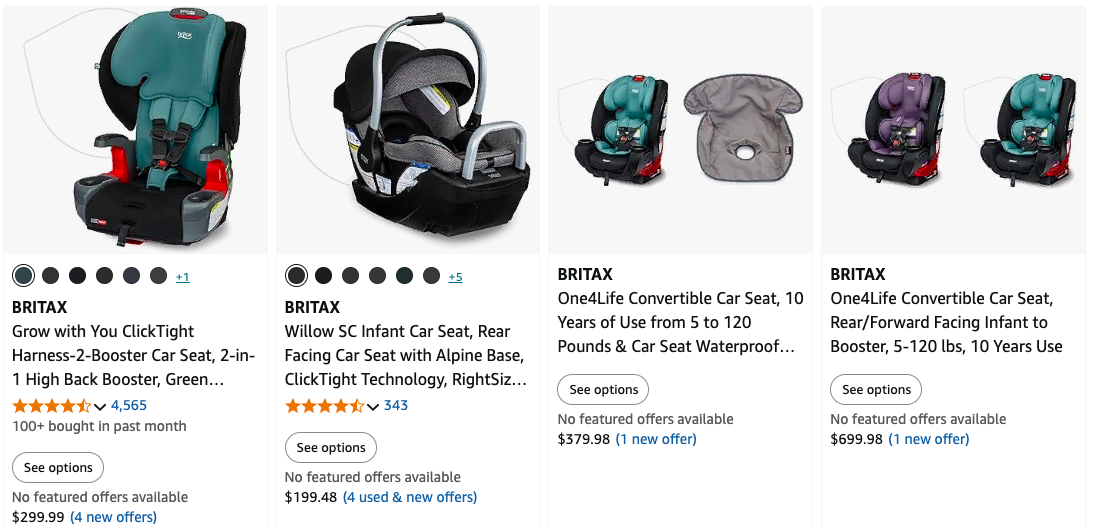Show +1 more color for Grow with You

click(x=182, y=277)
